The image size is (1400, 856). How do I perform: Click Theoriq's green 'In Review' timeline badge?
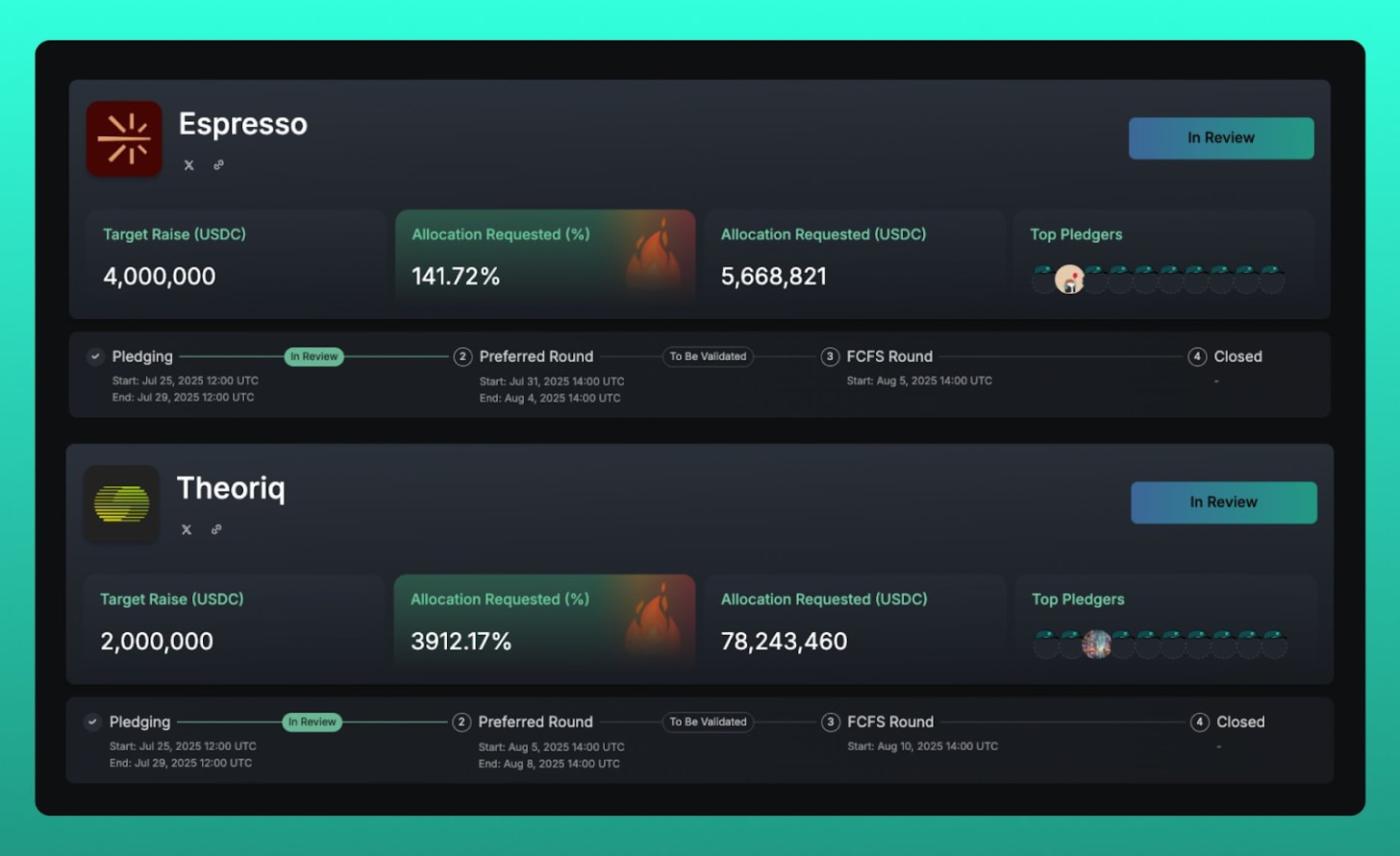[312, 722]
